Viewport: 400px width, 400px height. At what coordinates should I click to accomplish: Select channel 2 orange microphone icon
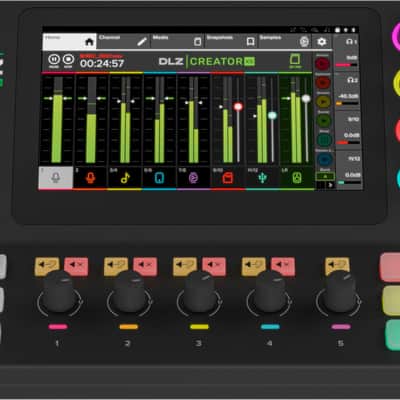coord(90,178)
